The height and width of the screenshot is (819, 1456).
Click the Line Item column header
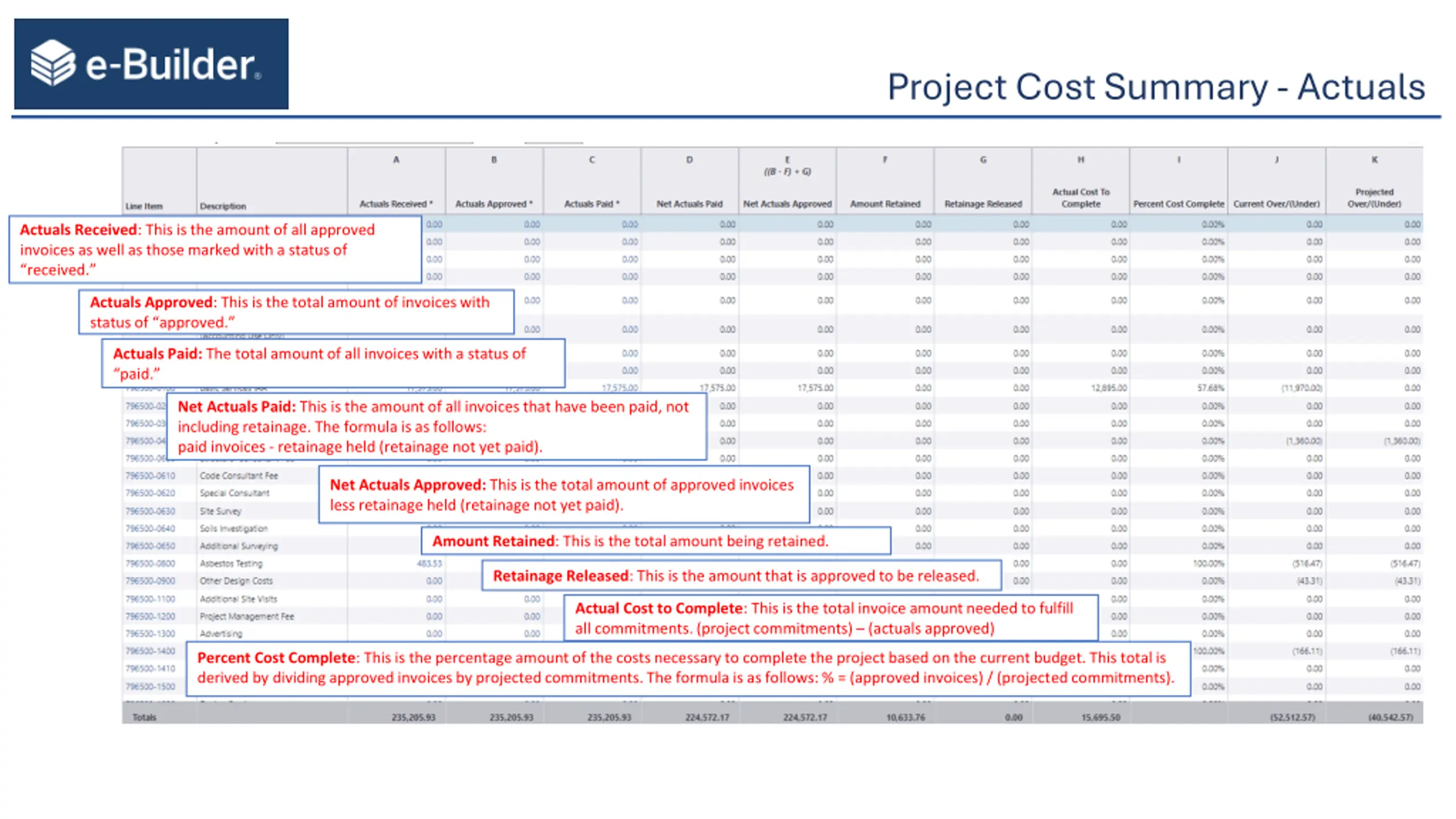pyautogui.click(x=144, y=206)
